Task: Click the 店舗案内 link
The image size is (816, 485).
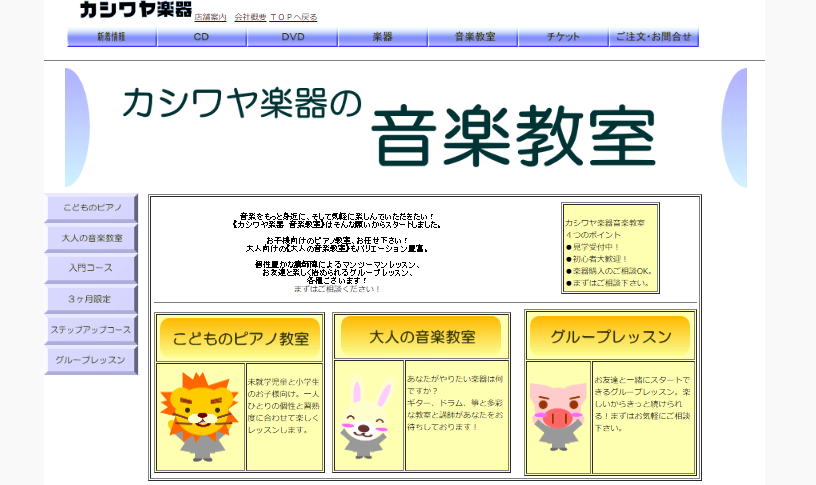Action: (x=210, y=18)
